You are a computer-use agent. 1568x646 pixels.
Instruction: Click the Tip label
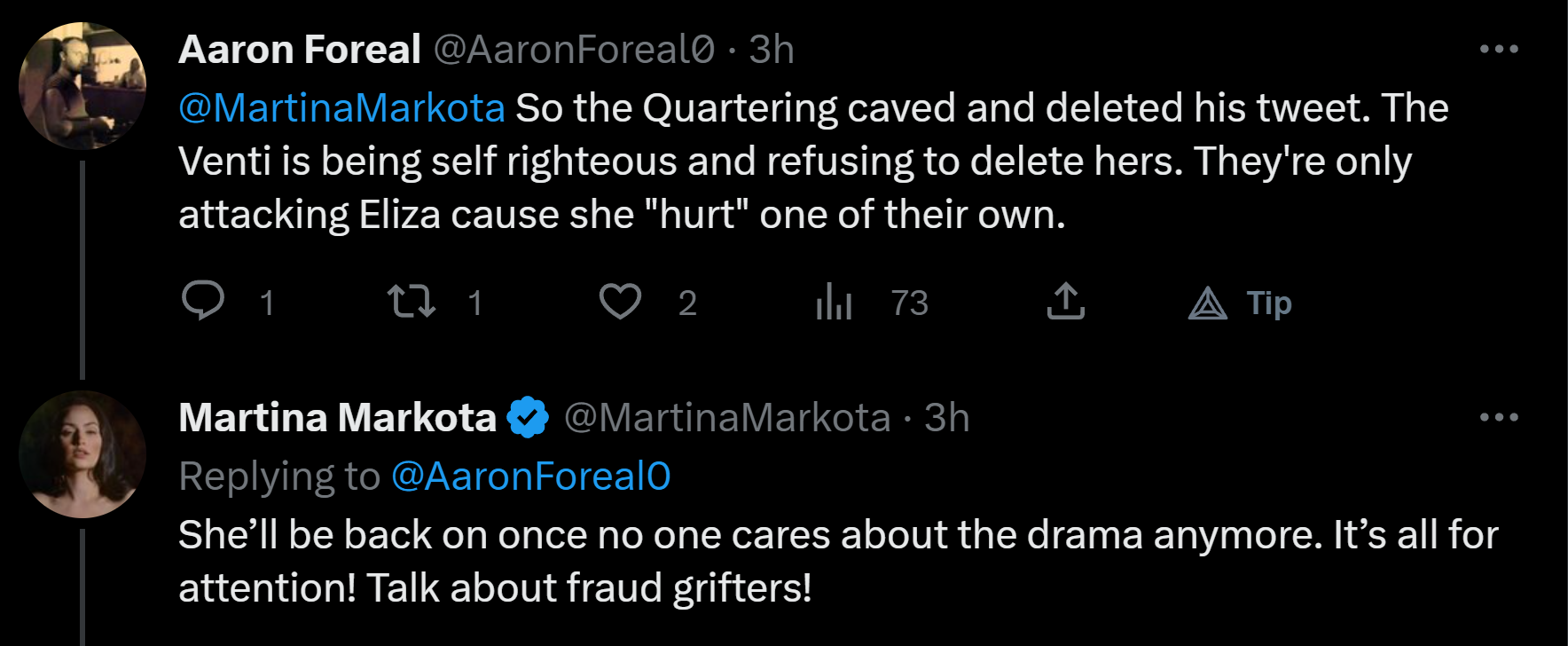coord(1269,303)
